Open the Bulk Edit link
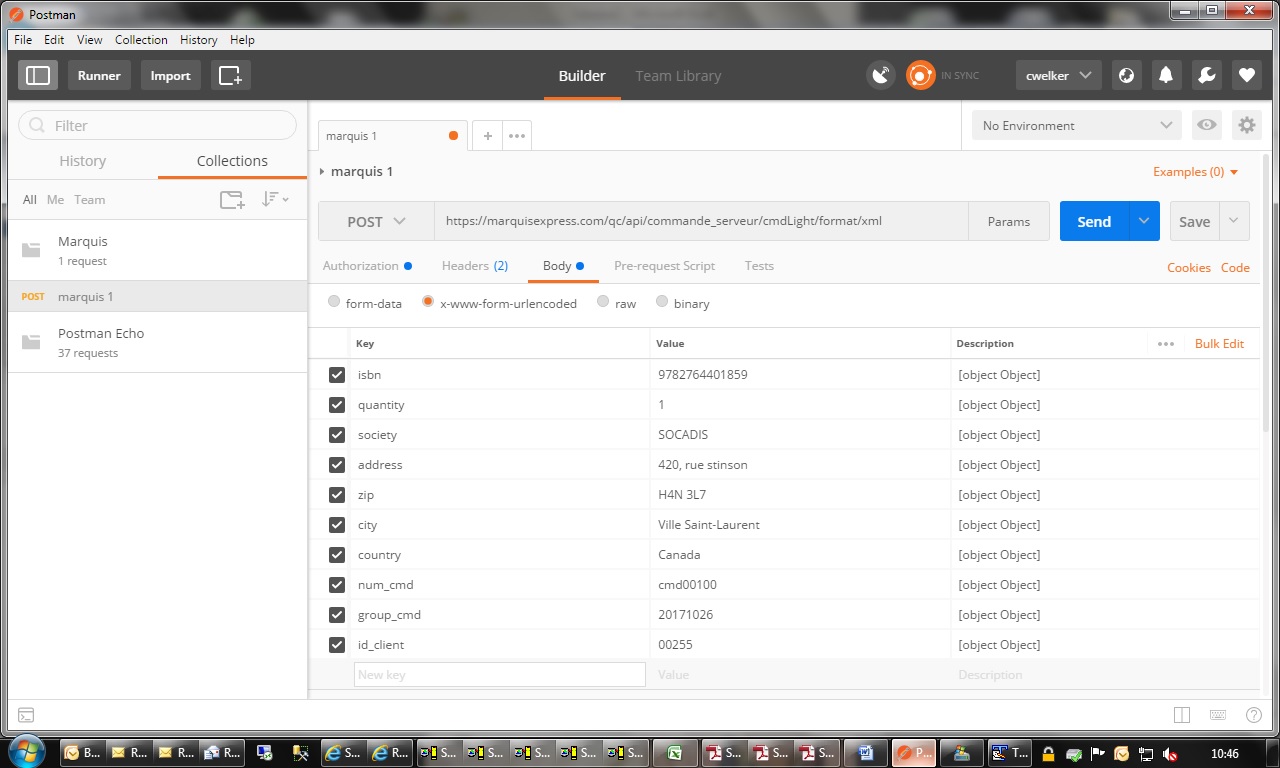This screenshot has height=768, width=1280. (1219, 343)
